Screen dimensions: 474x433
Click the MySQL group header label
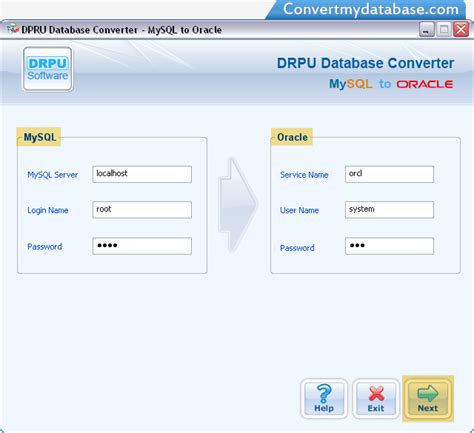point(39,137)
